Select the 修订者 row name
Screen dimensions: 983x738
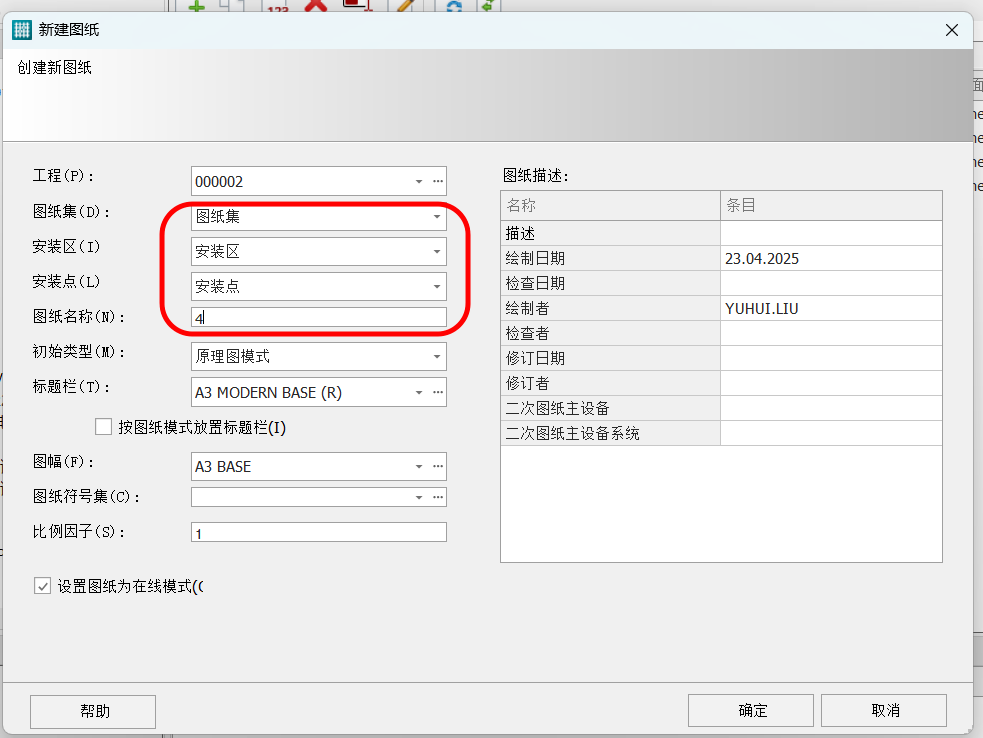[611, 383]
